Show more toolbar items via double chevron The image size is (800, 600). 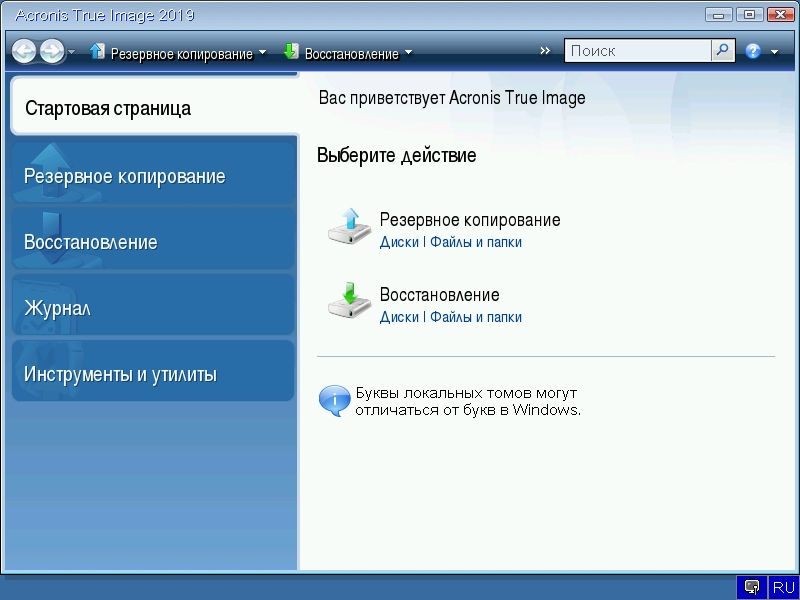tap(545, 51)
